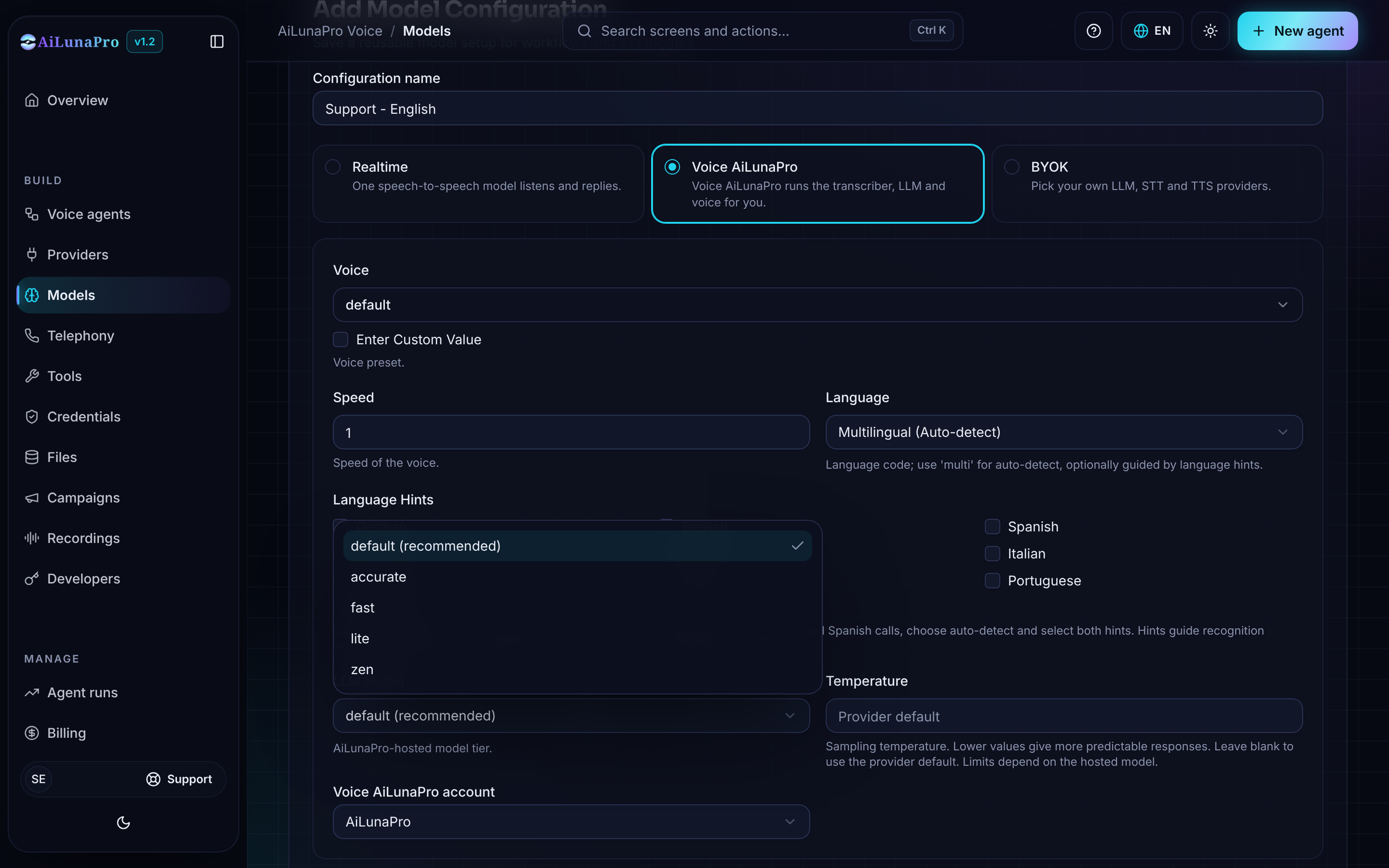
Task: Open Files in the sidebar
Action: coord(123,457)
